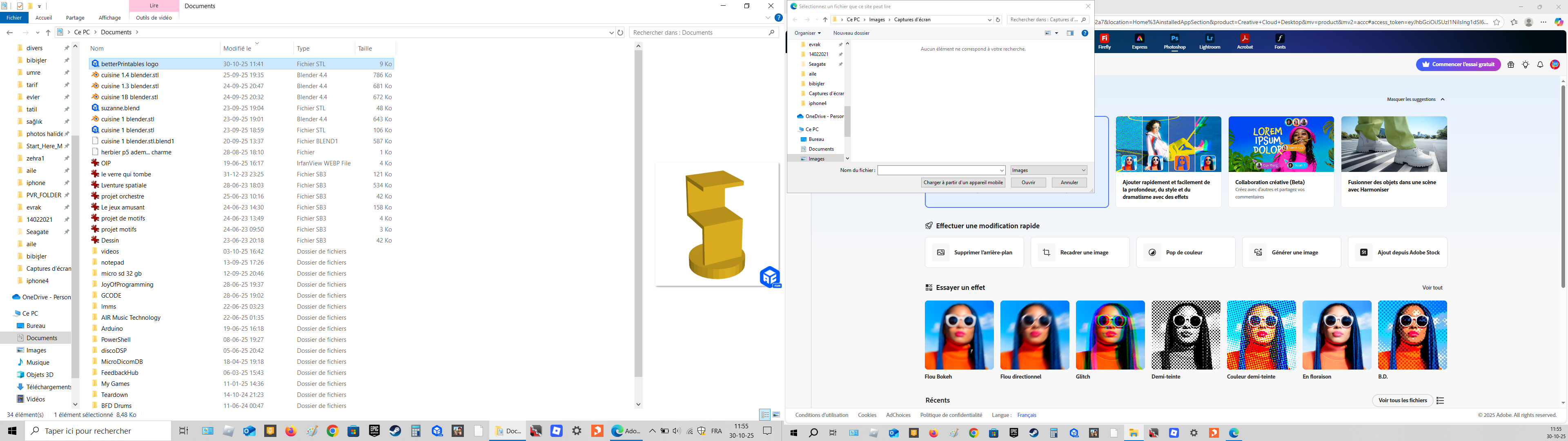Viewport: 1568px width, 441px height.
Task: Switch to the Partage ribbon tab
Action: 76,18
